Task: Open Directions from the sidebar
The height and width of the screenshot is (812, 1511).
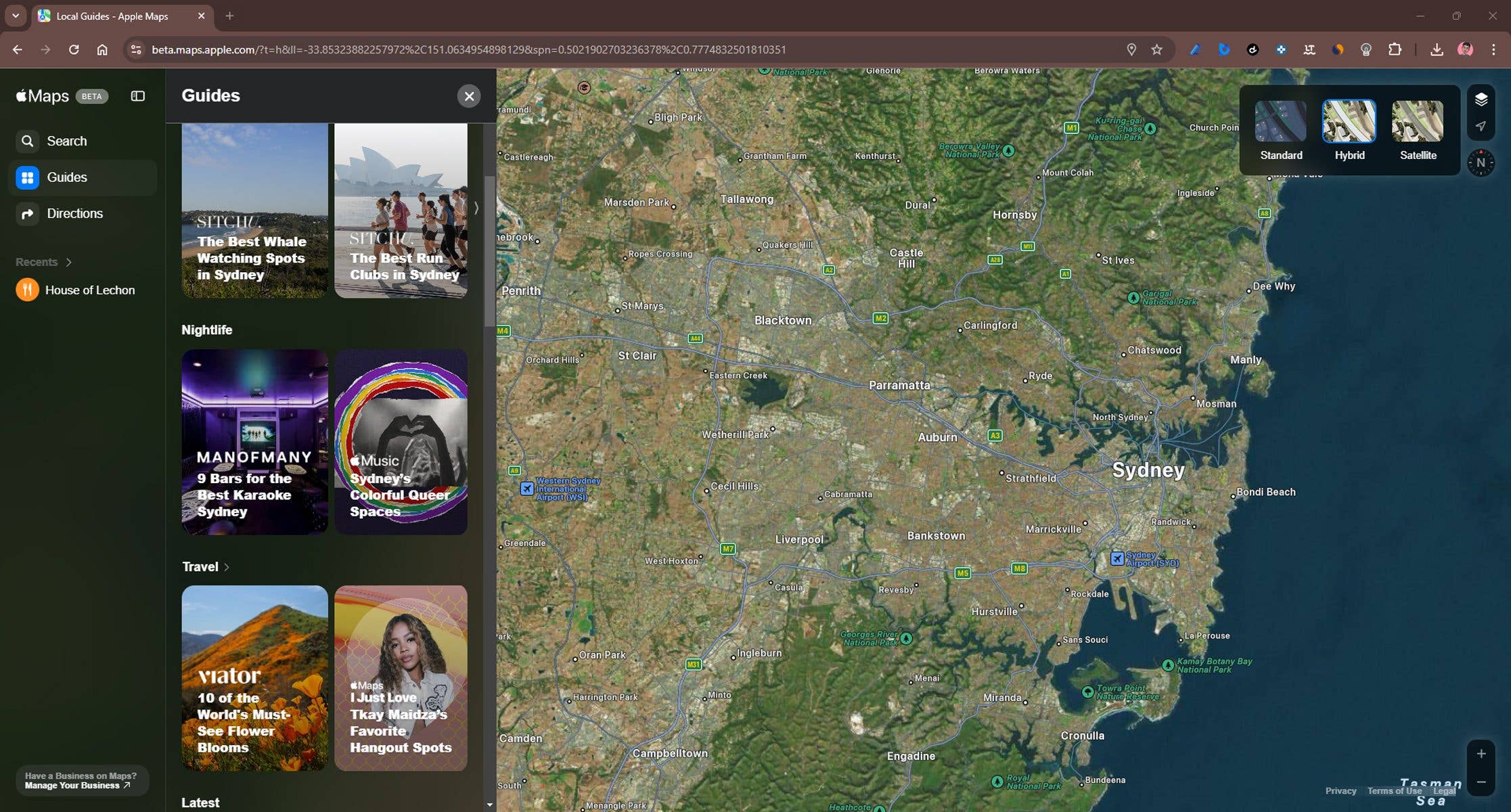Action: click(x=74, y=213)
